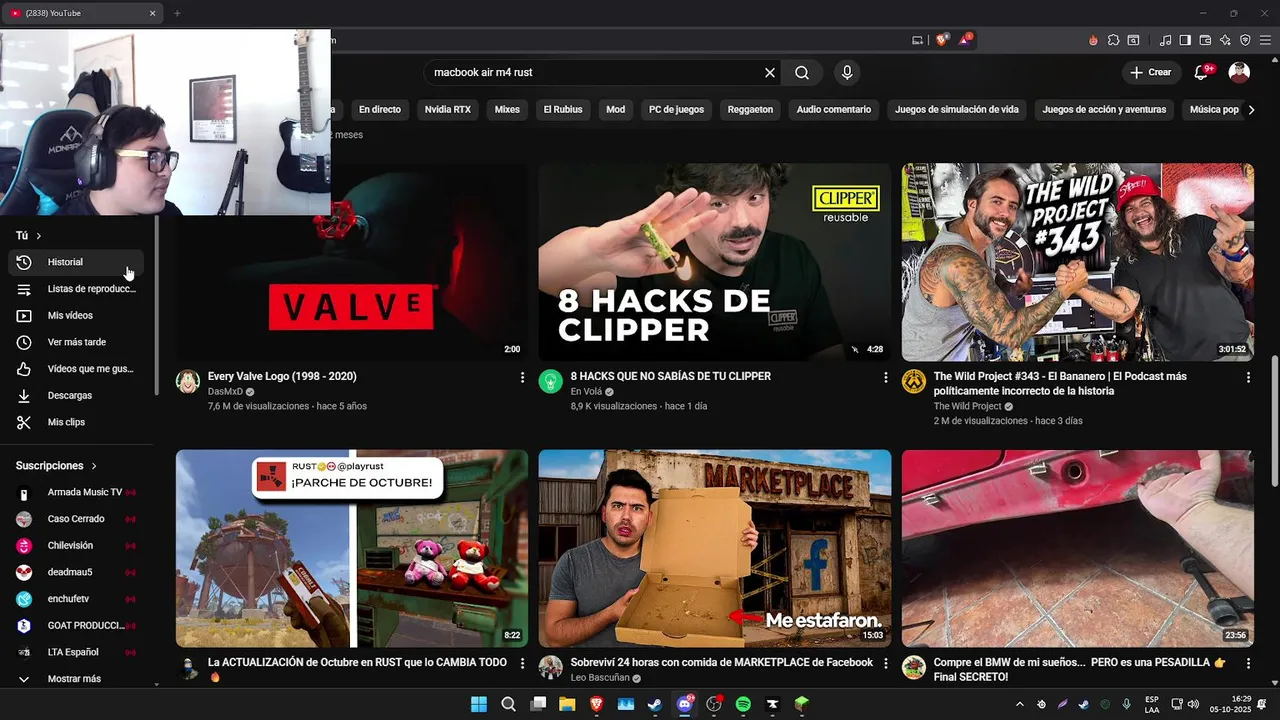Open Historial in the sidebar

click(x=76, y=262)
